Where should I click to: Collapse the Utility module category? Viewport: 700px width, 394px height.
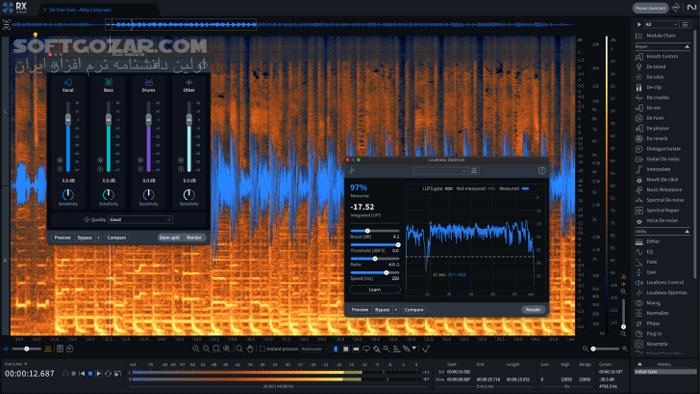pos(687,232)
